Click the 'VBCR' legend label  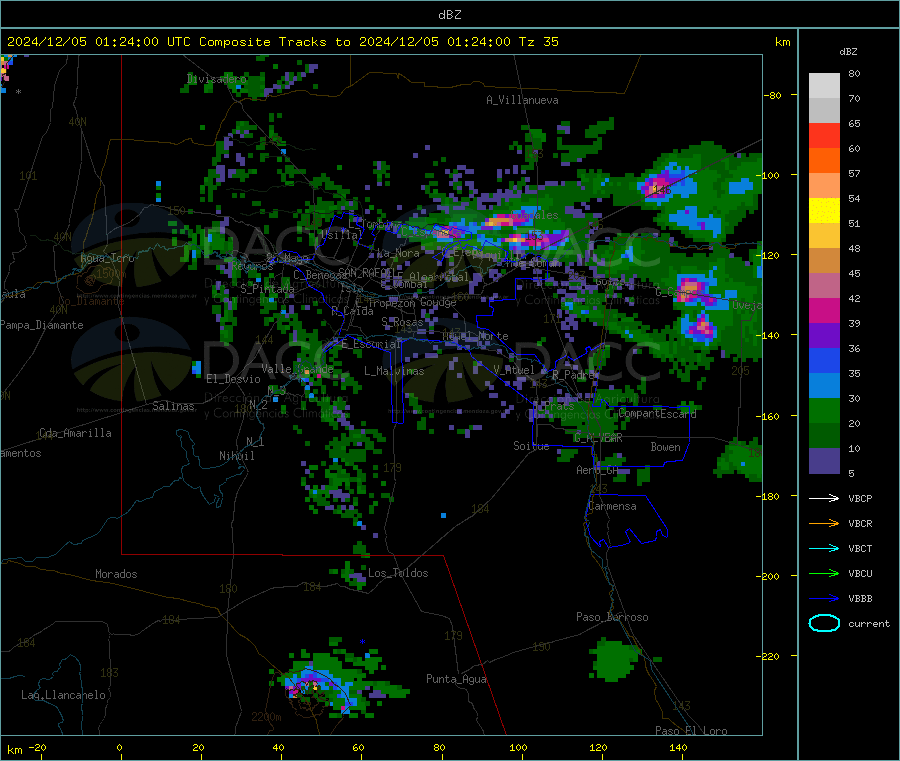pos(860,523)
